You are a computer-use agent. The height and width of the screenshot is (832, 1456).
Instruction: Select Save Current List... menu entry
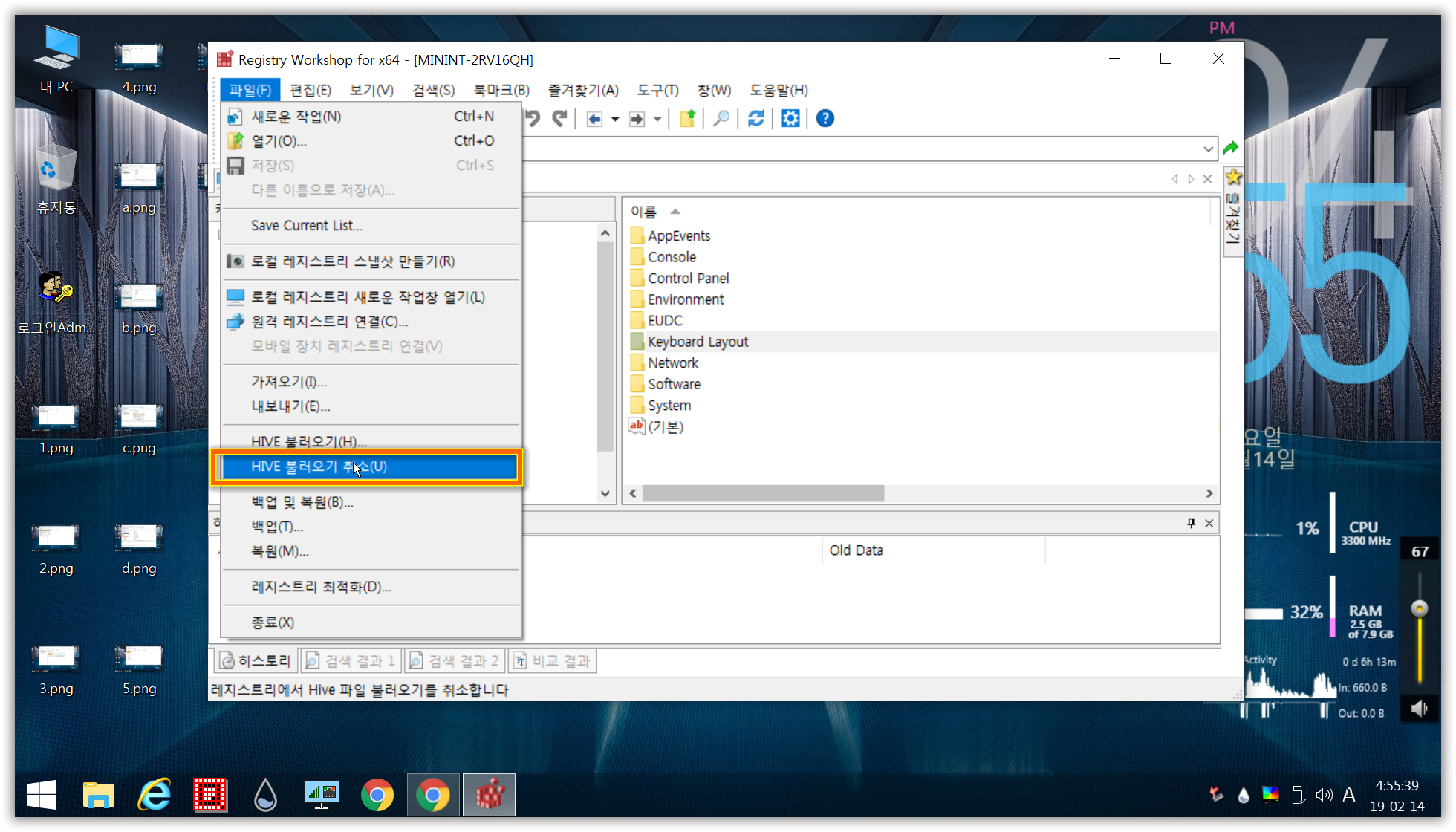tap(371, 225)
